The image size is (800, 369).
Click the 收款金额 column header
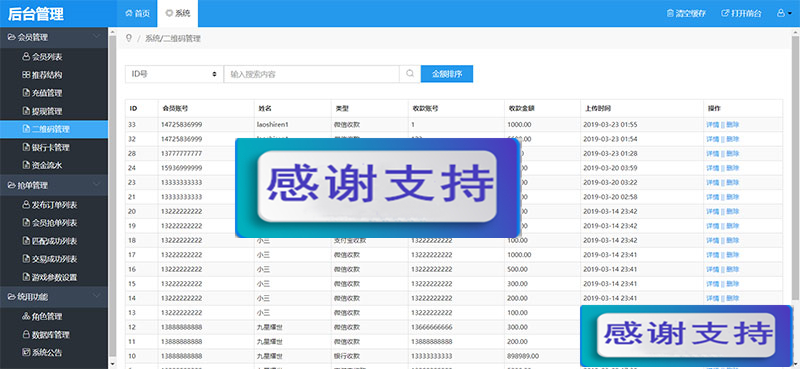coord(521,108)
